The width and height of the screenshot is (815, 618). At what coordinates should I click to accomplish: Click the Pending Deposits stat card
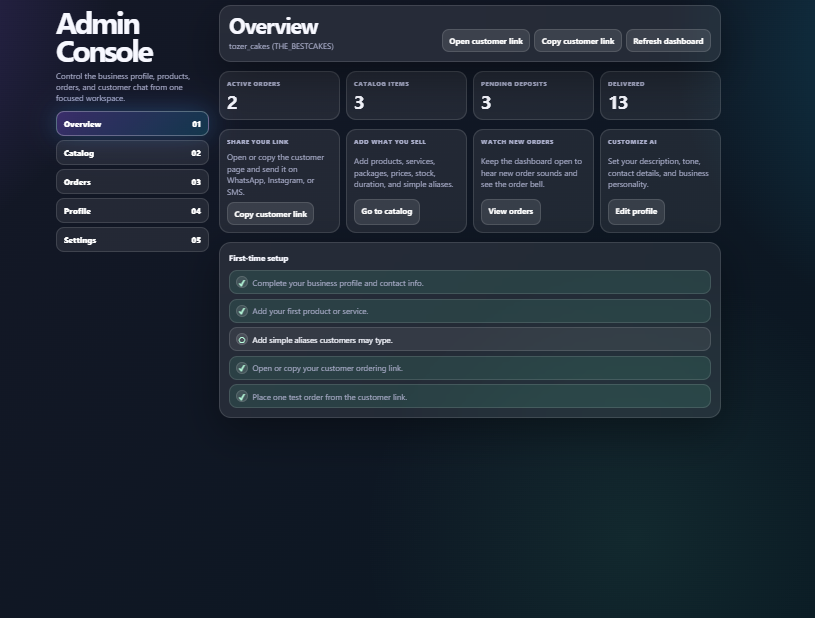[x=533, y=96]
